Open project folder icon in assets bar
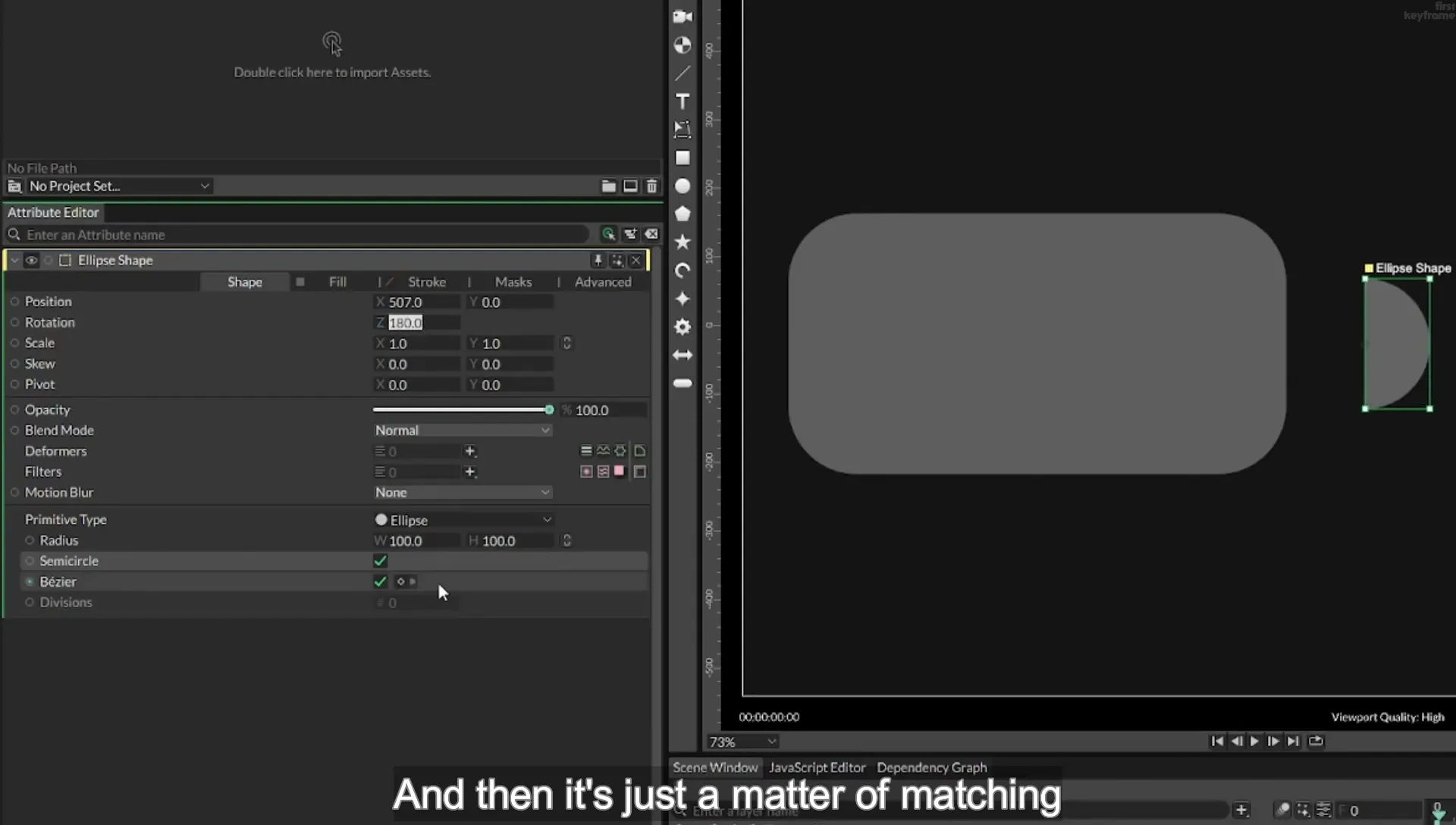The image size is (1456, 825). [x=608, y=186]
